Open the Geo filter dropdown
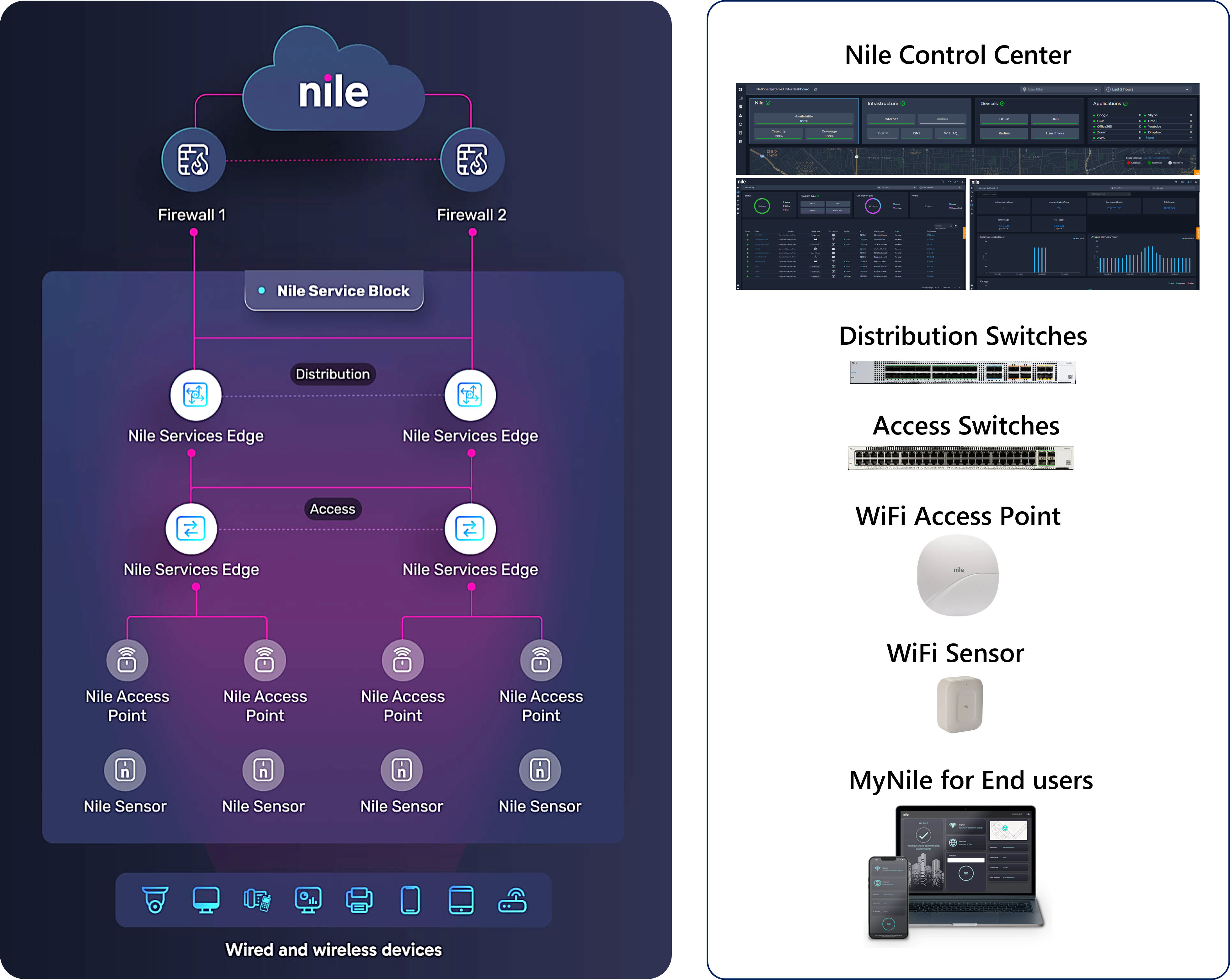The height and width of the screenshot is (980, 1230). click(x=1060, y=89)
